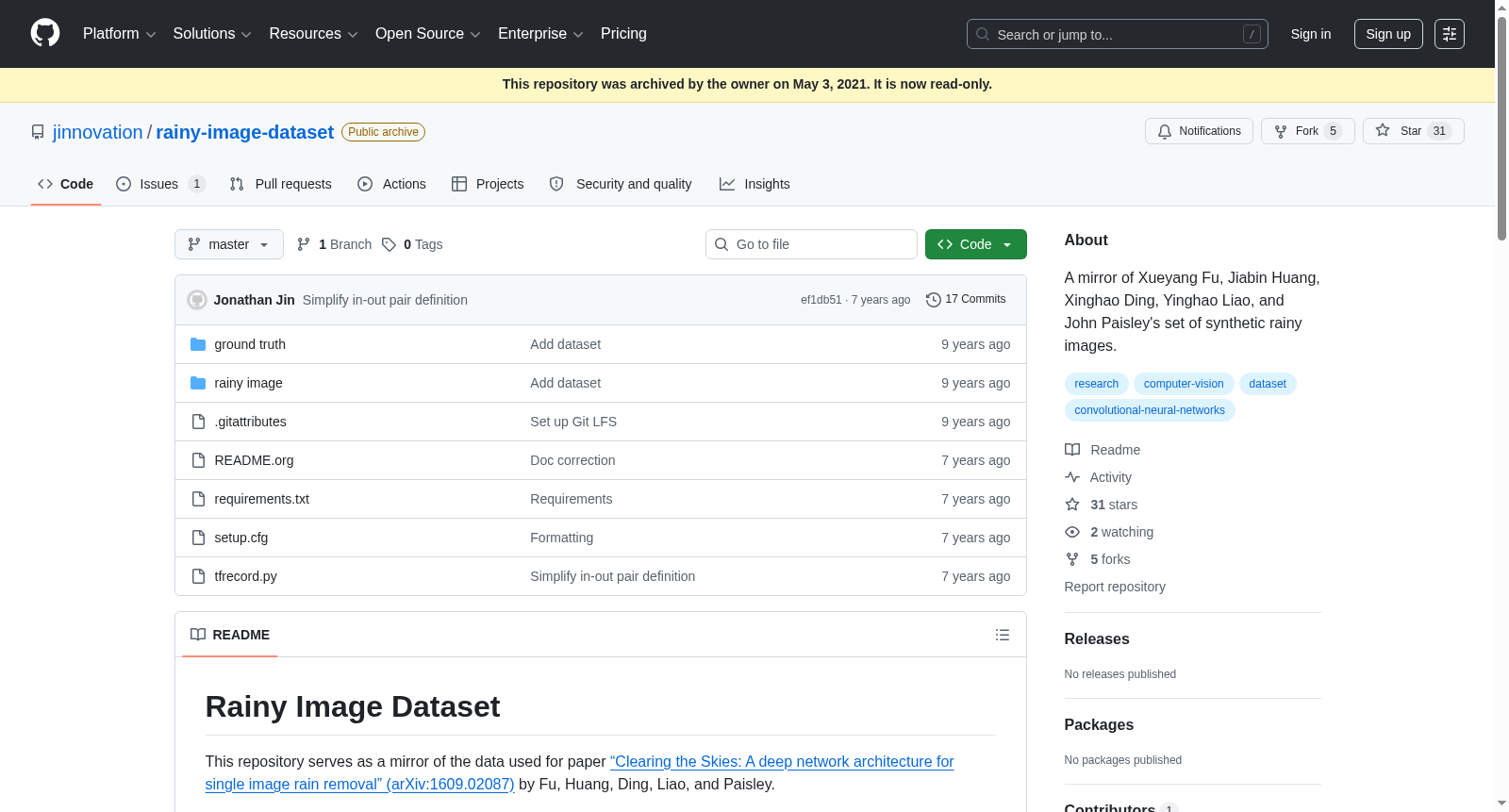
Task: Click the fork icon beside 5 forks
Action: [x=1072, y=559]
